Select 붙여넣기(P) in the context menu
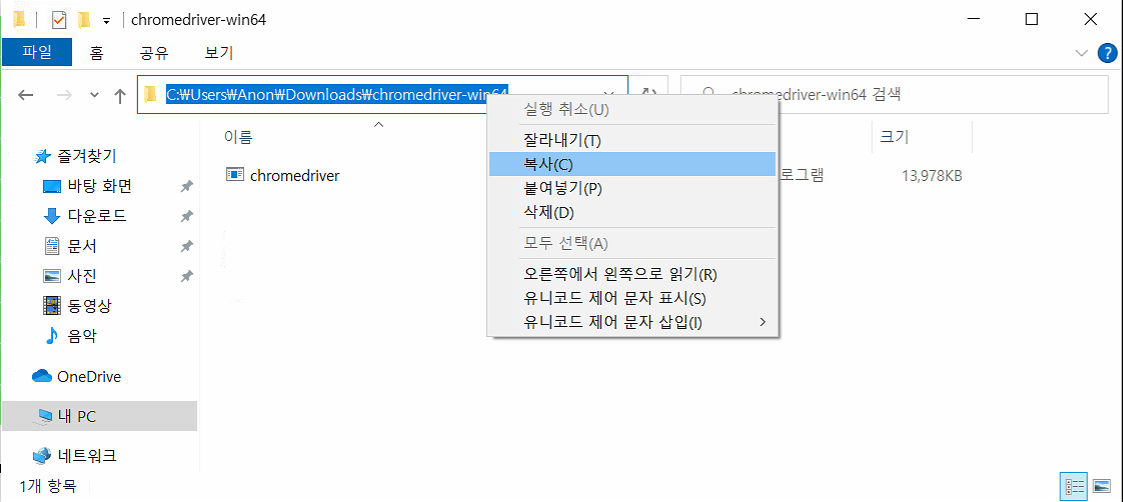The image size is (1123, 502). click(632, 188)
